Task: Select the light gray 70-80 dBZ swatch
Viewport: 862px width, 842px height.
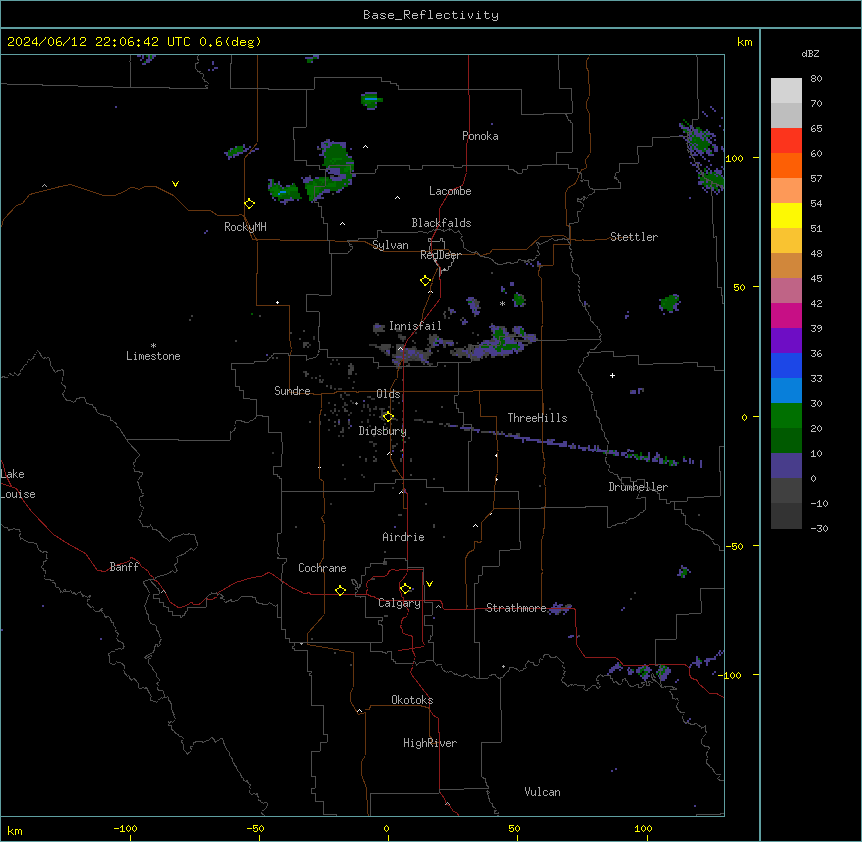Action: (786, 91)
